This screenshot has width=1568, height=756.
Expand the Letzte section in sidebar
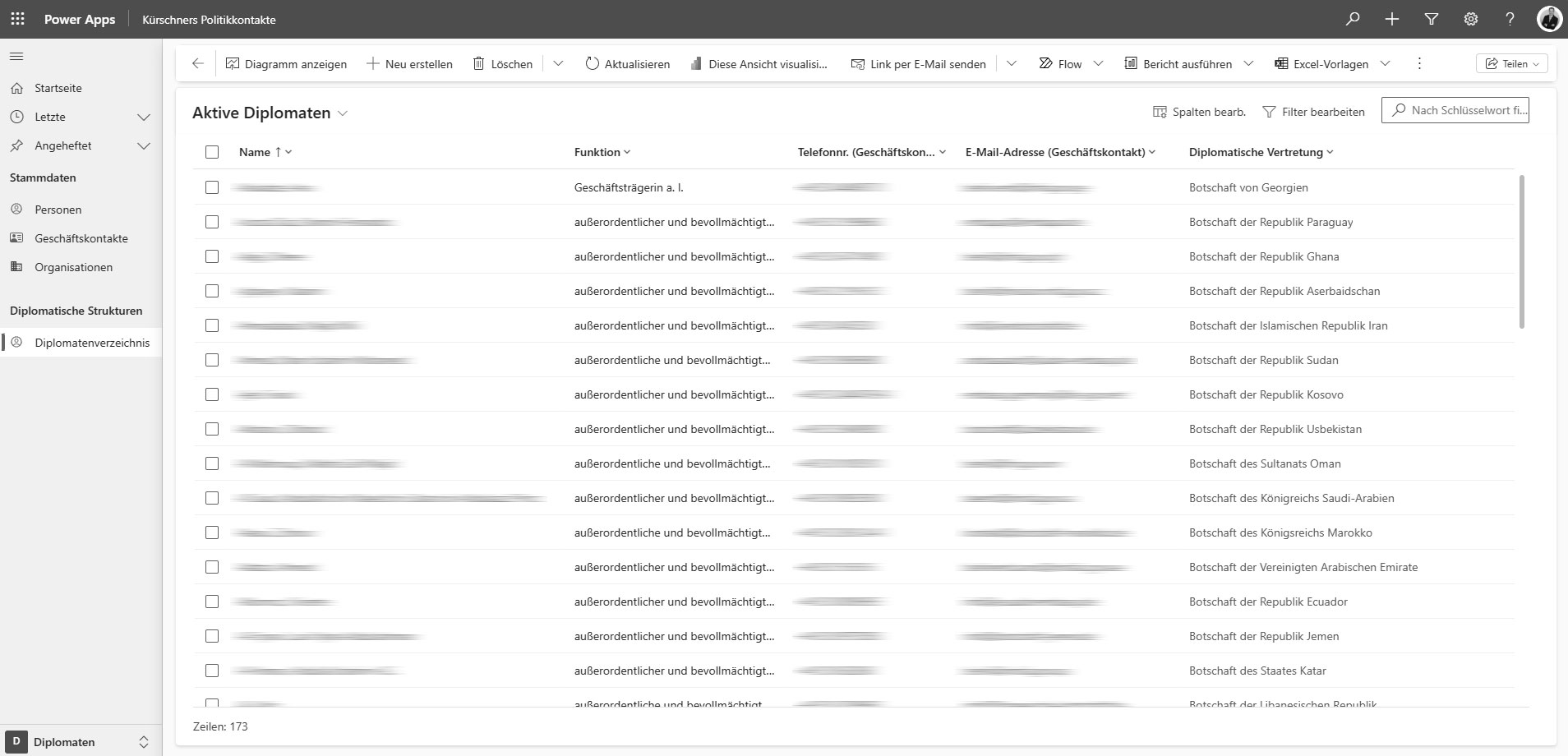click(143, 117)
